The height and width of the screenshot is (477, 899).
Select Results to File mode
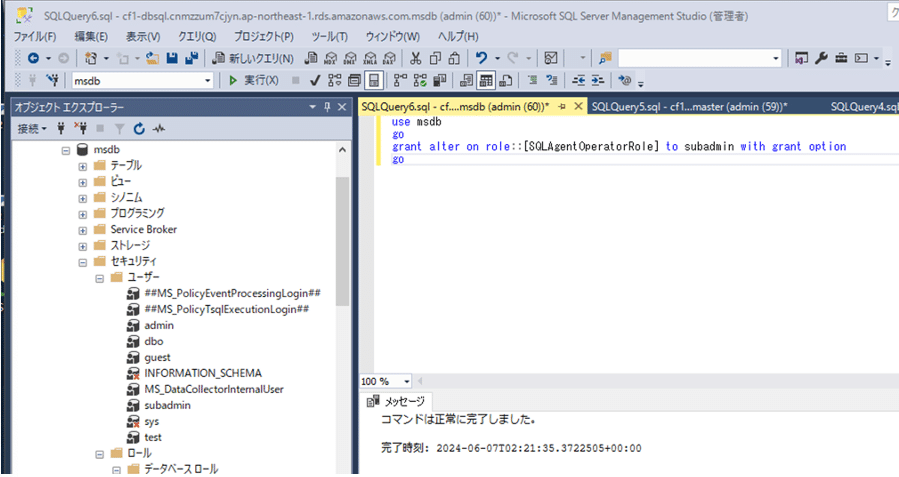point(506,80)
